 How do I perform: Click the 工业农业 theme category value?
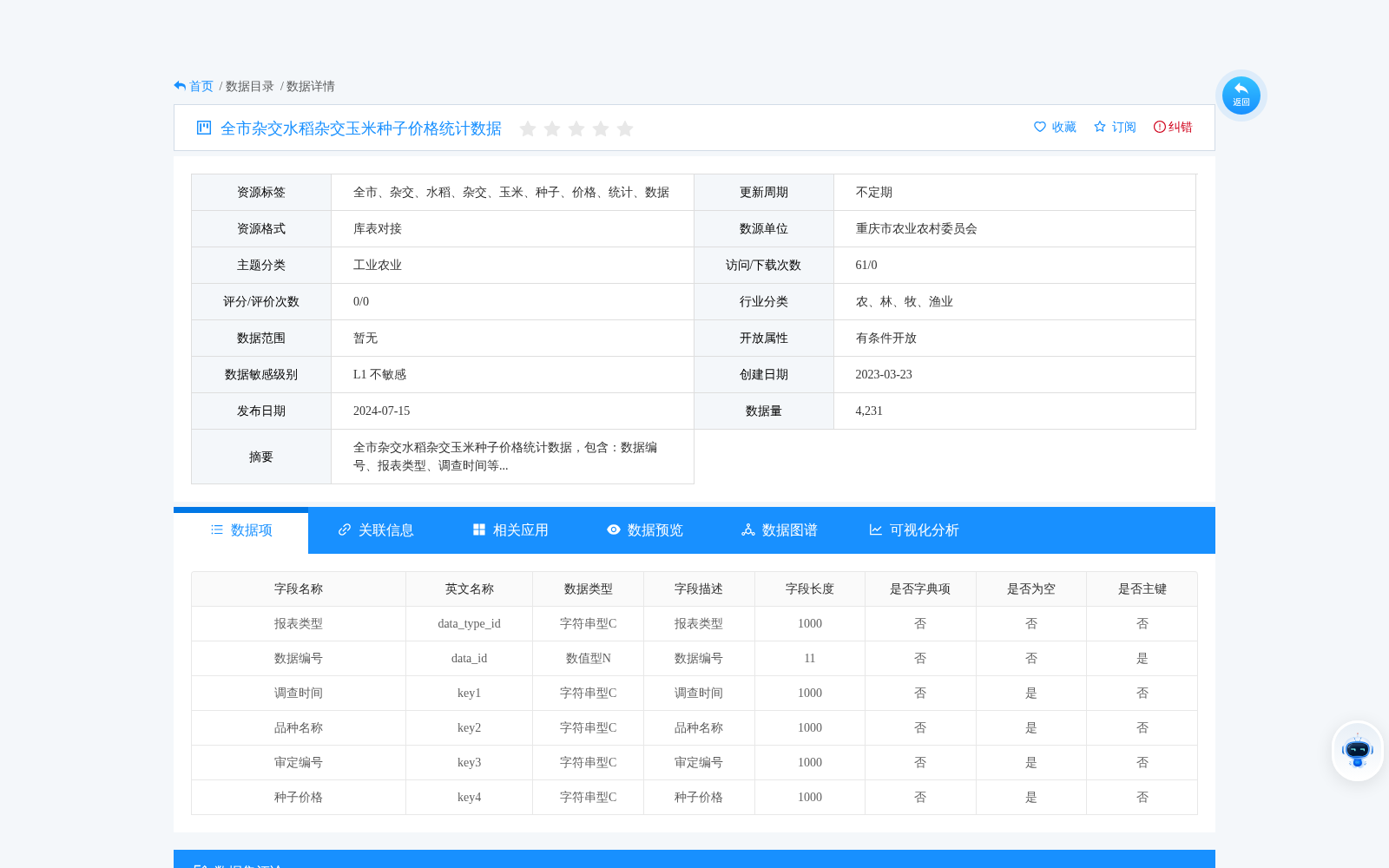[378, 265]
